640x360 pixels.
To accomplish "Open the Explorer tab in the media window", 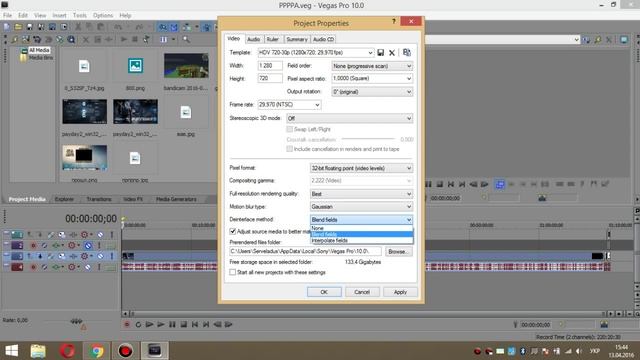I will [64, 199].
